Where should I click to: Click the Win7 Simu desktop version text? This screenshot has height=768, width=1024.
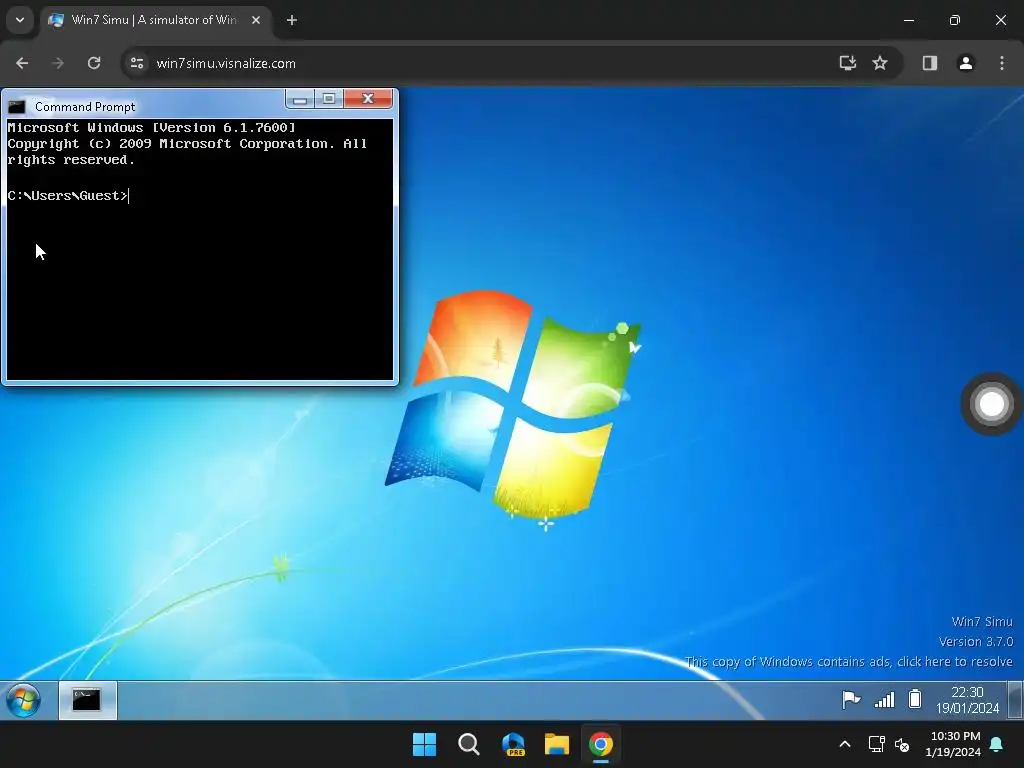976,641
